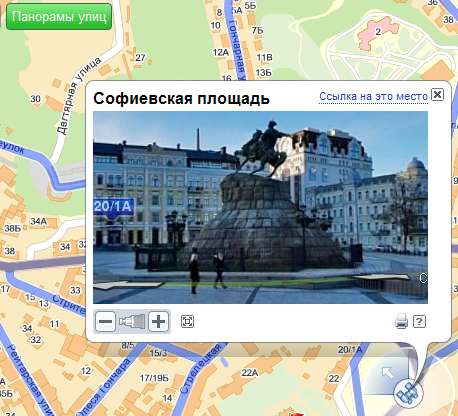458x416 pixels.
Task: Click building number 33 on map
Action: 75,290
